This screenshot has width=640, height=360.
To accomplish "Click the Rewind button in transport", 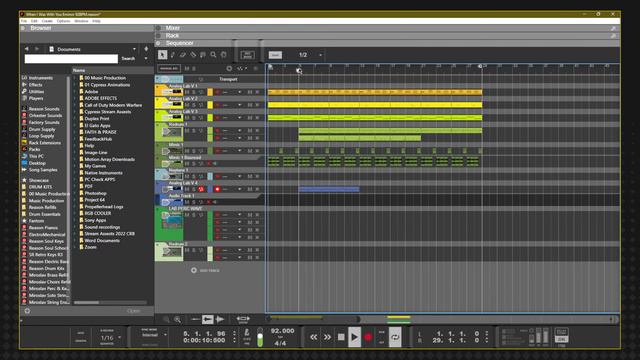I will [313, 337].
